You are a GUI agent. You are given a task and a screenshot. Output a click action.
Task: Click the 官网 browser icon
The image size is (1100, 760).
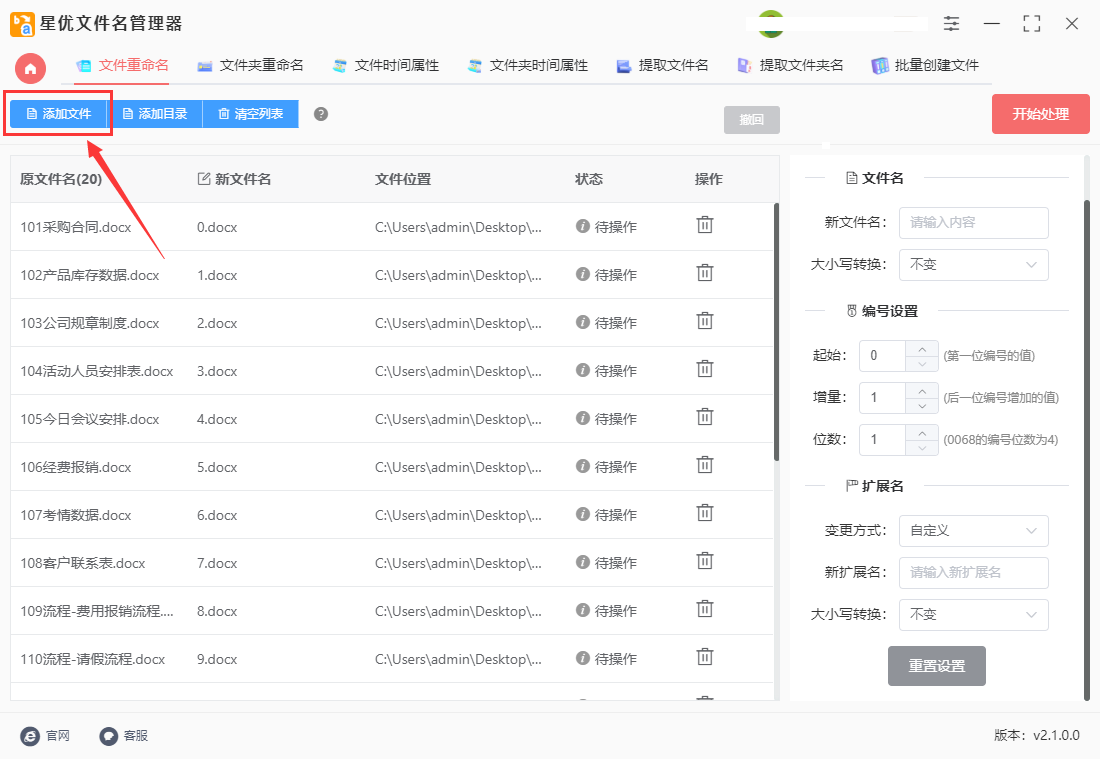[x=30, y=735]
